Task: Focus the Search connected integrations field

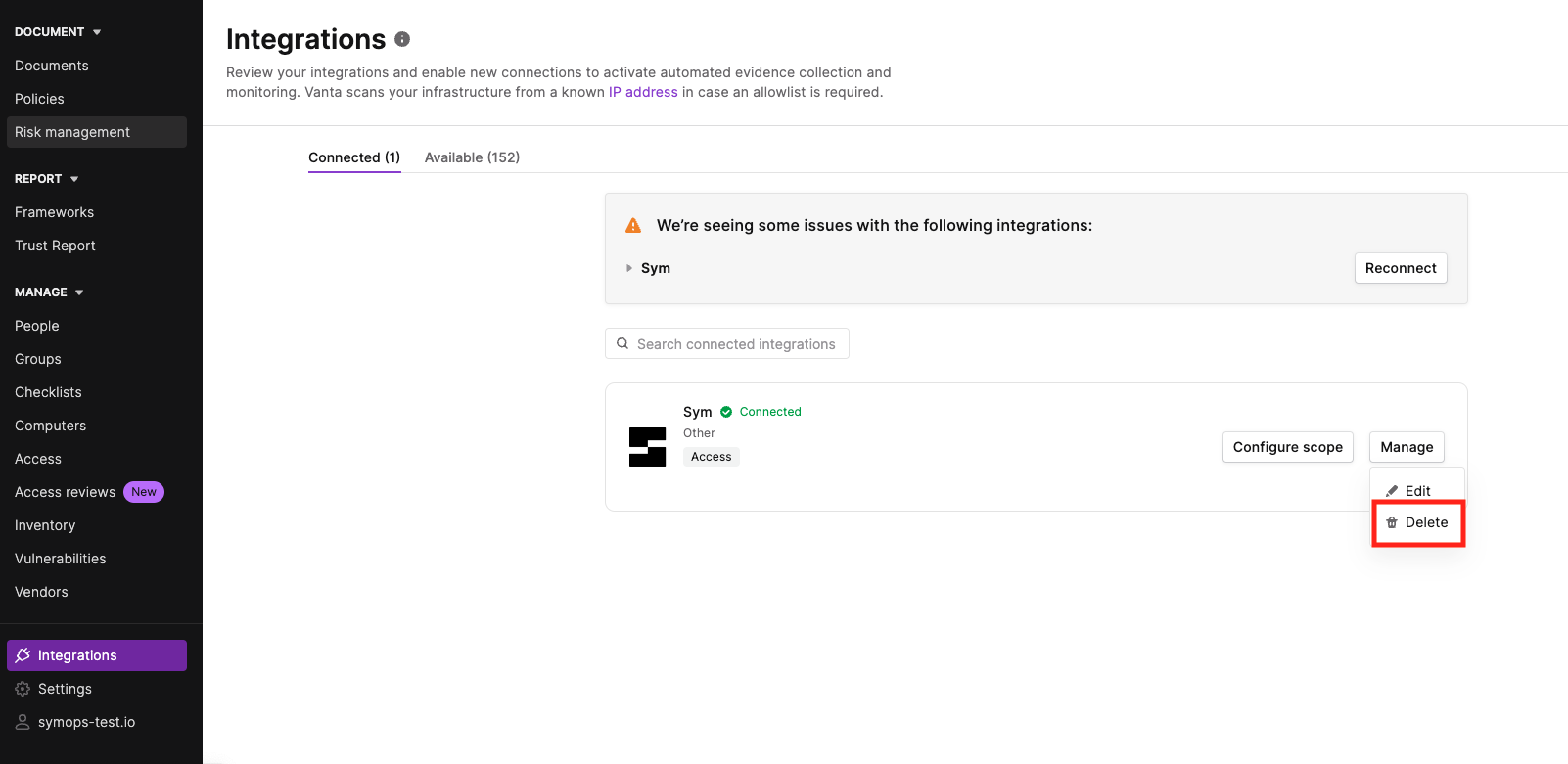Action: [x=727, y=343]
